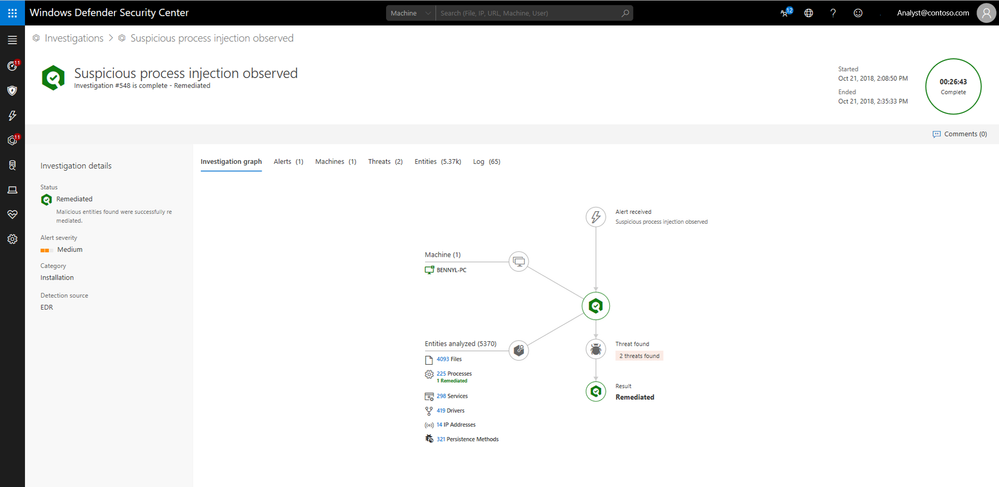Open the 321 Persistence Methods link
Screen dimensions: 999x487
point(468,439)
